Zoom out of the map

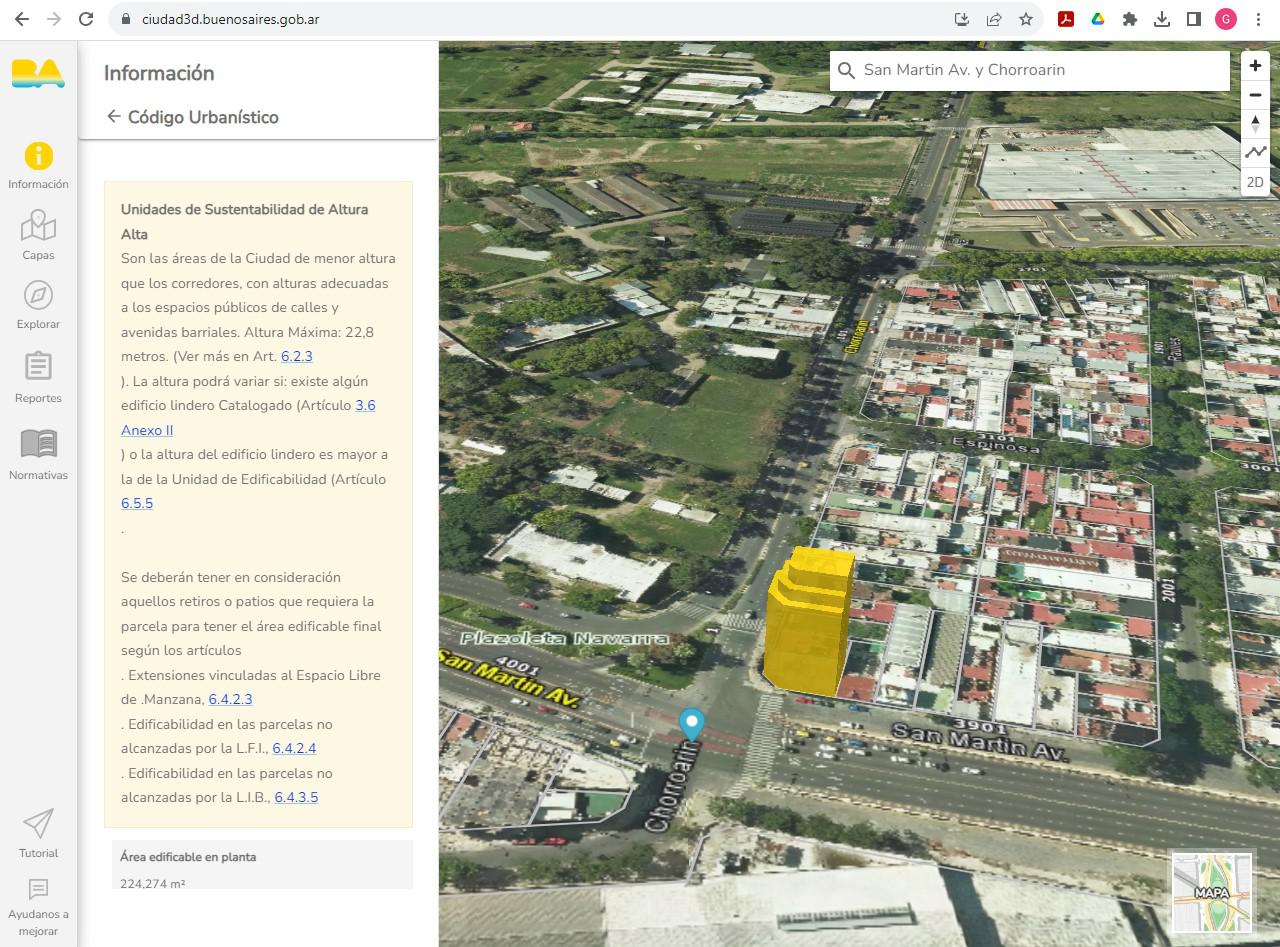[1255, 95]
